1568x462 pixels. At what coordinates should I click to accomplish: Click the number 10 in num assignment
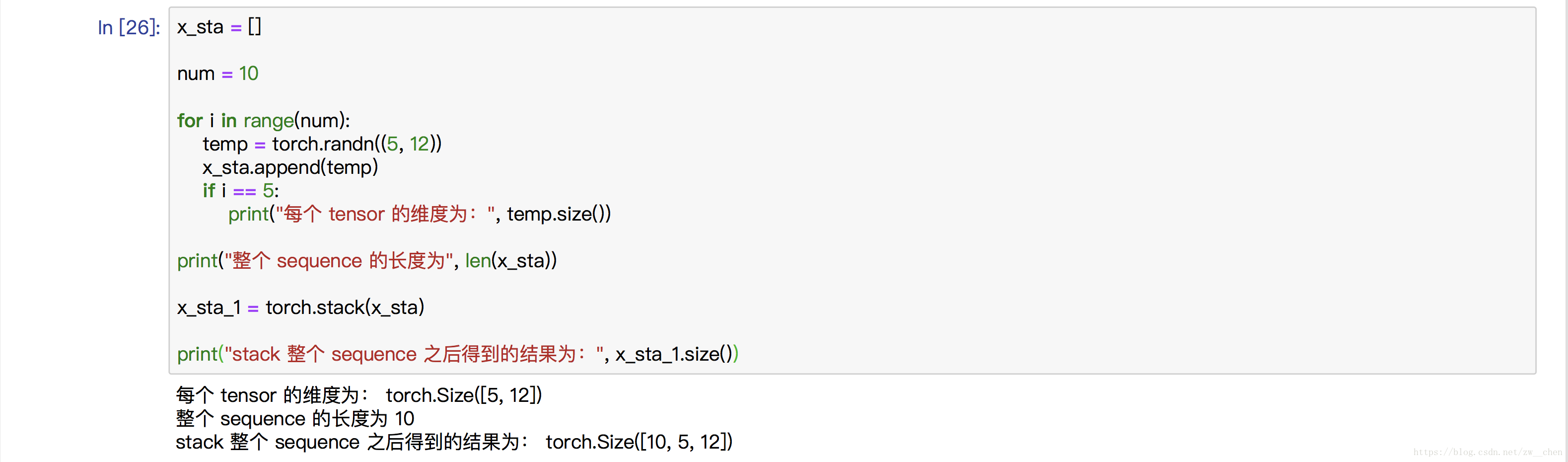point(248,74)
